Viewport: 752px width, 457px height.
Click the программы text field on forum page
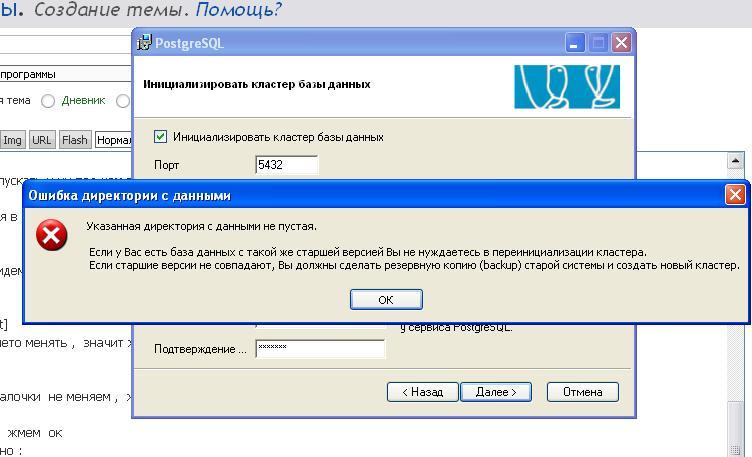tap(66, 74)
